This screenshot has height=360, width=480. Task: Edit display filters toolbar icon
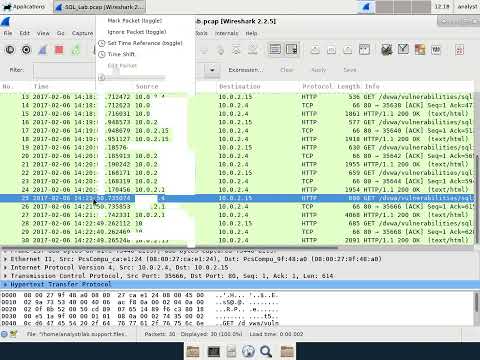click(403, 50)
